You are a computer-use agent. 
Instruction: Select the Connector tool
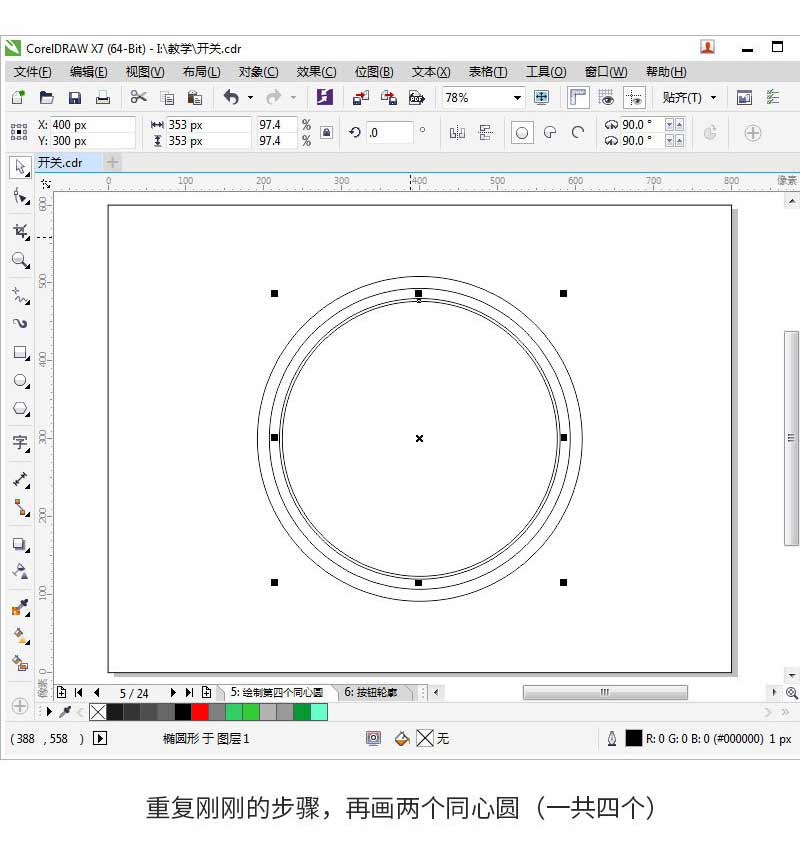21,508
